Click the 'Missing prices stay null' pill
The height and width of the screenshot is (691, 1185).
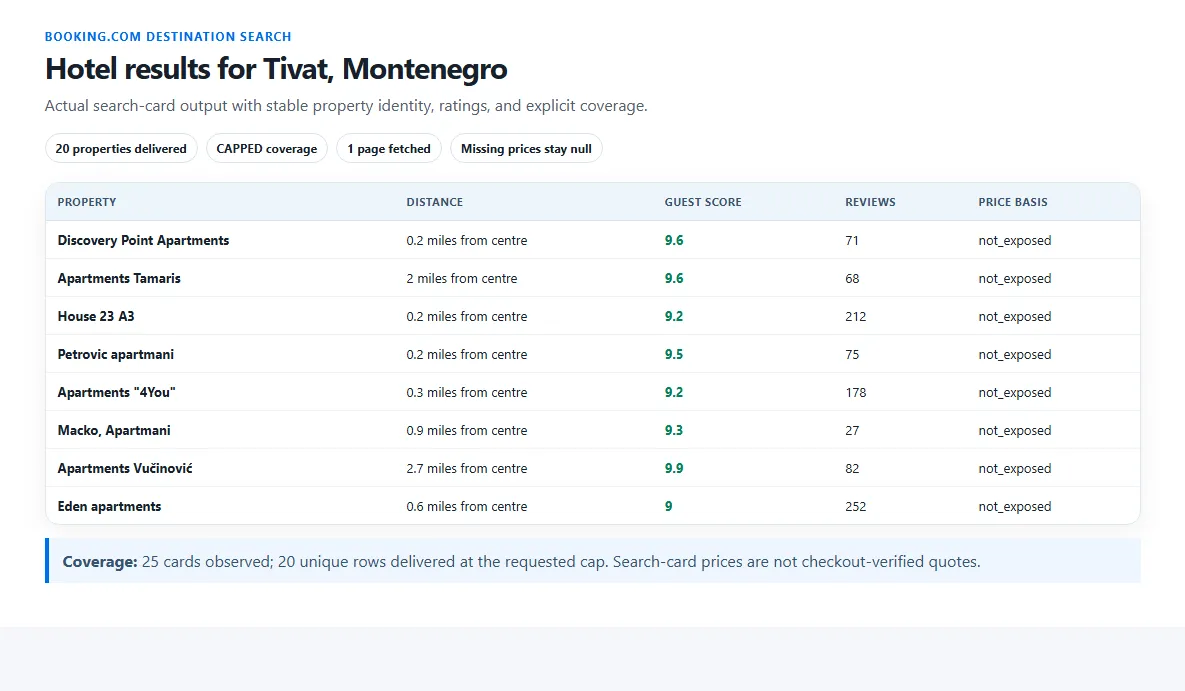coord(526,148)
